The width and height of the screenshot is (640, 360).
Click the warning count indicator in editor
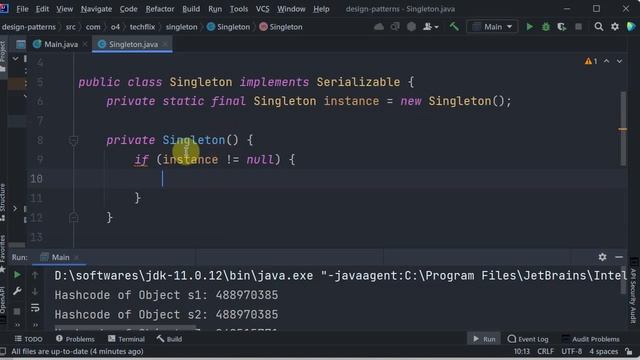pos(591,61)
